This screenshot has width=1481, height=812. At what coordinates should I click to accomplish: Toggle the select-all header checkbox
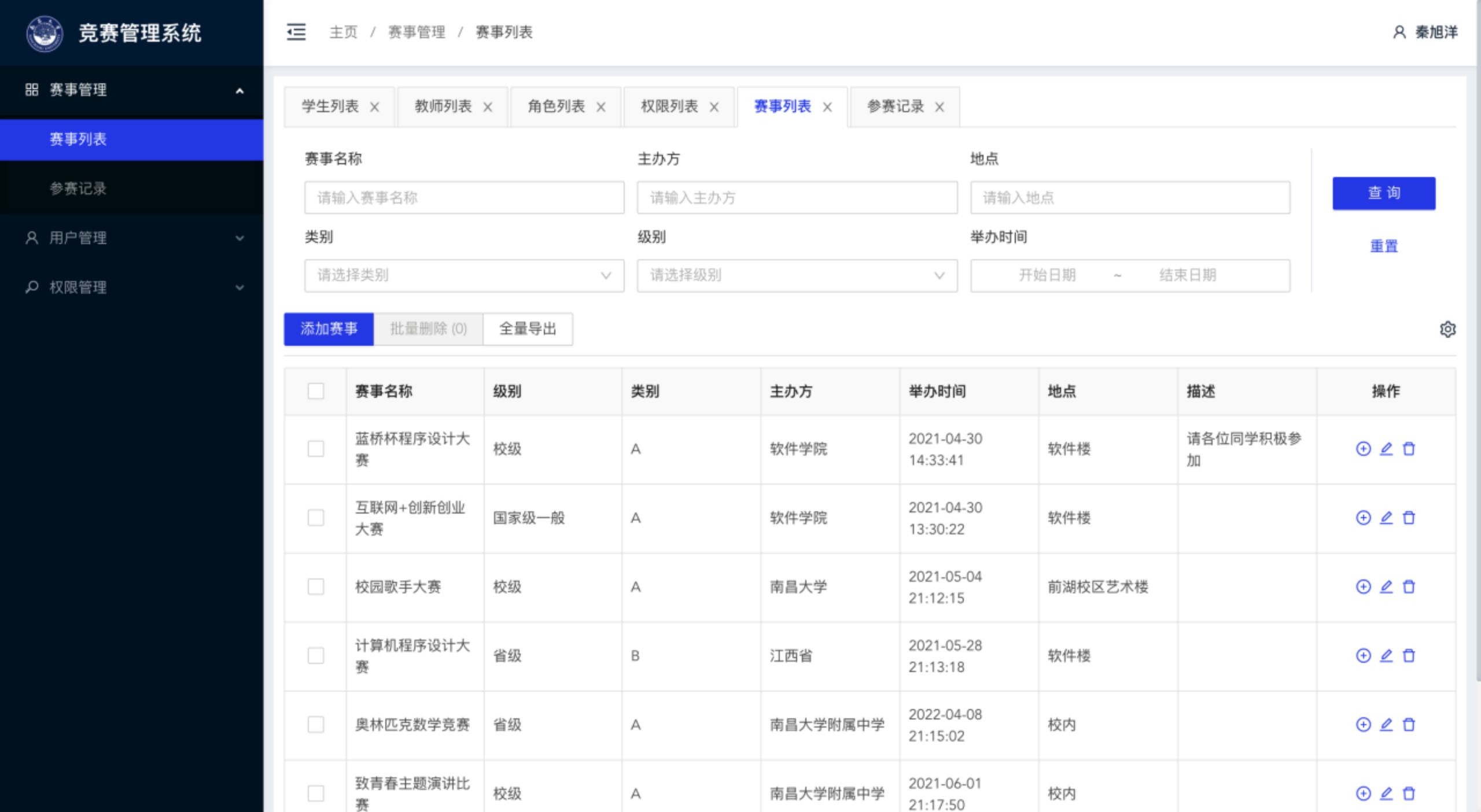coord(316,391)
